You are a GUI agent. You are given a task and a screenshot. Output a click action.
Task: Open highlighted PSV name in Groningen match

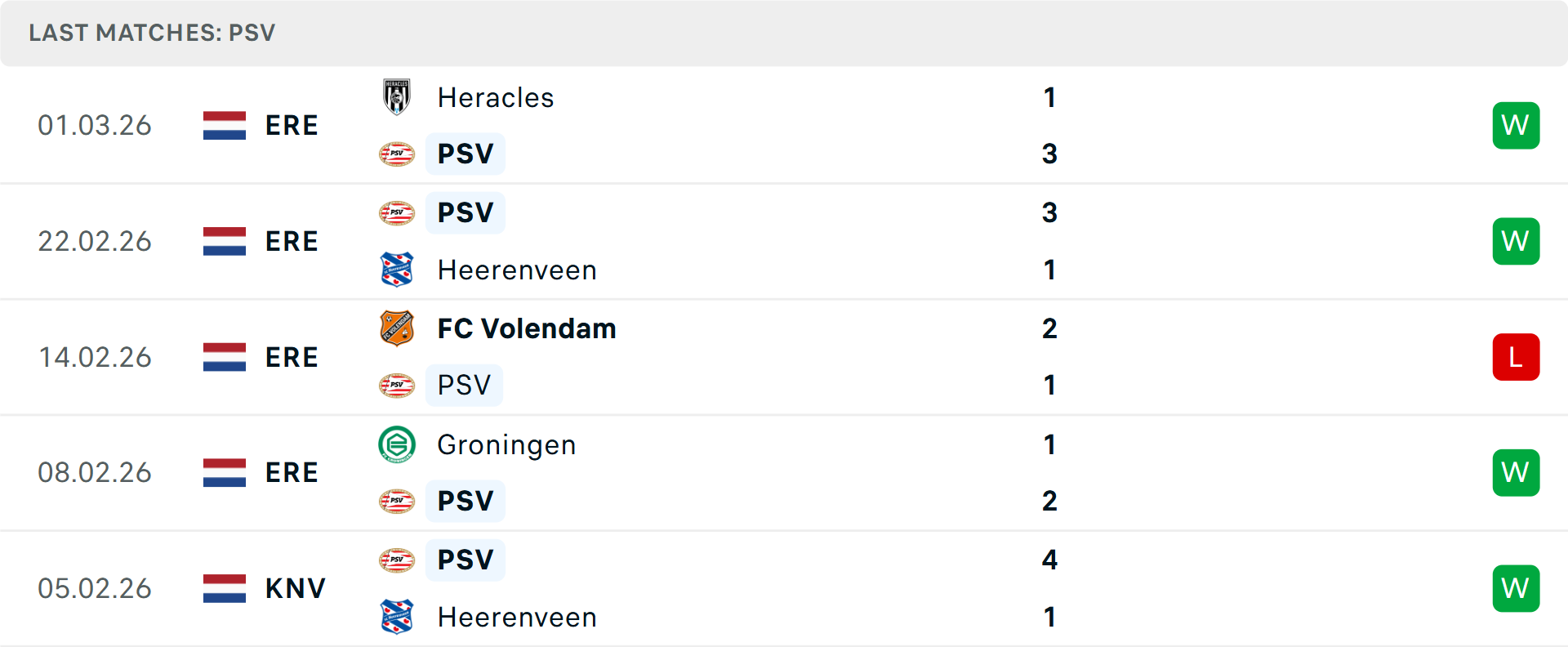[x=465, y=501]
